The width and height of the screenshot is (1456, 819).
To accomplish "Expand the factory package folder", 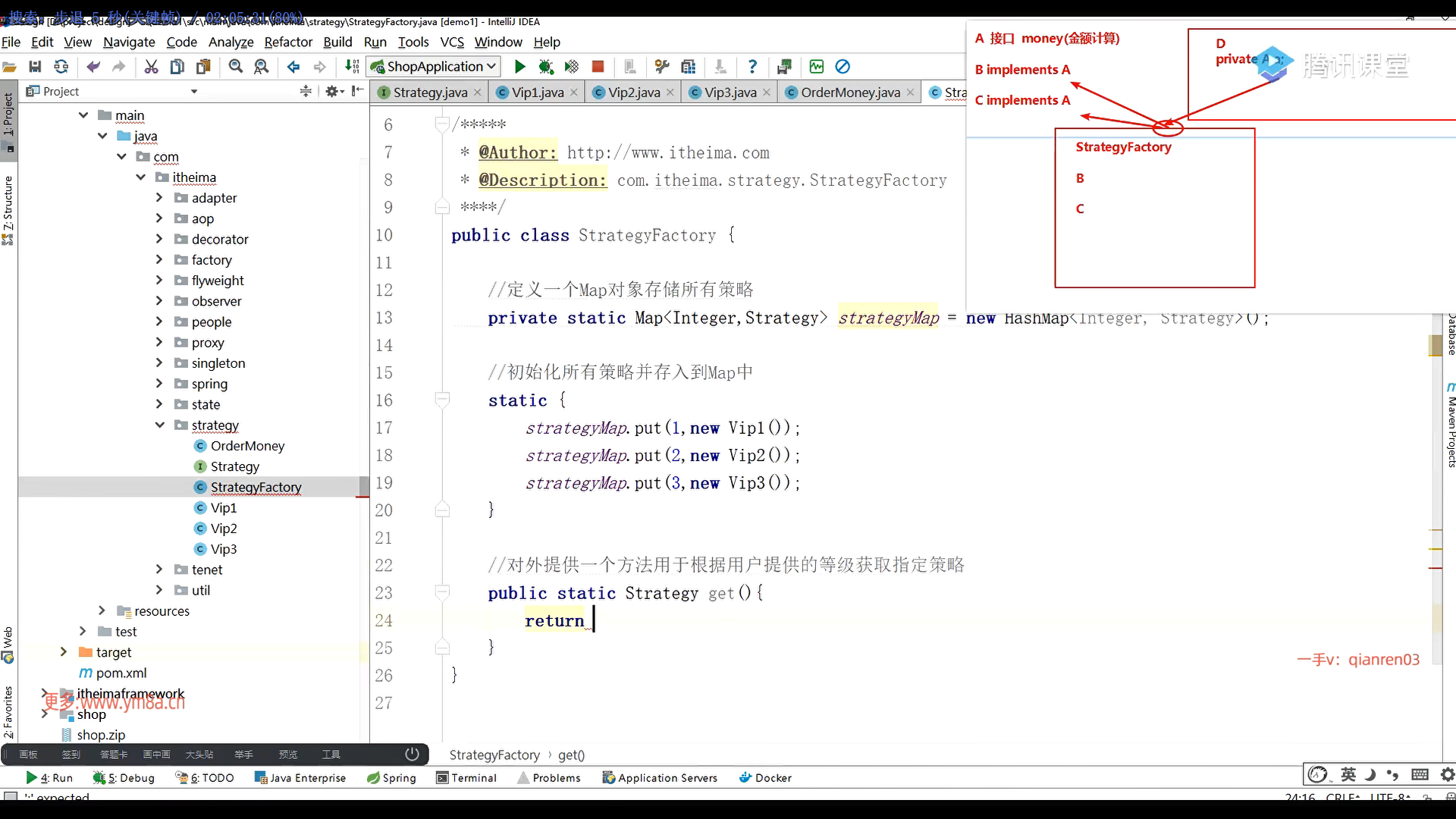I will point(159,260).
